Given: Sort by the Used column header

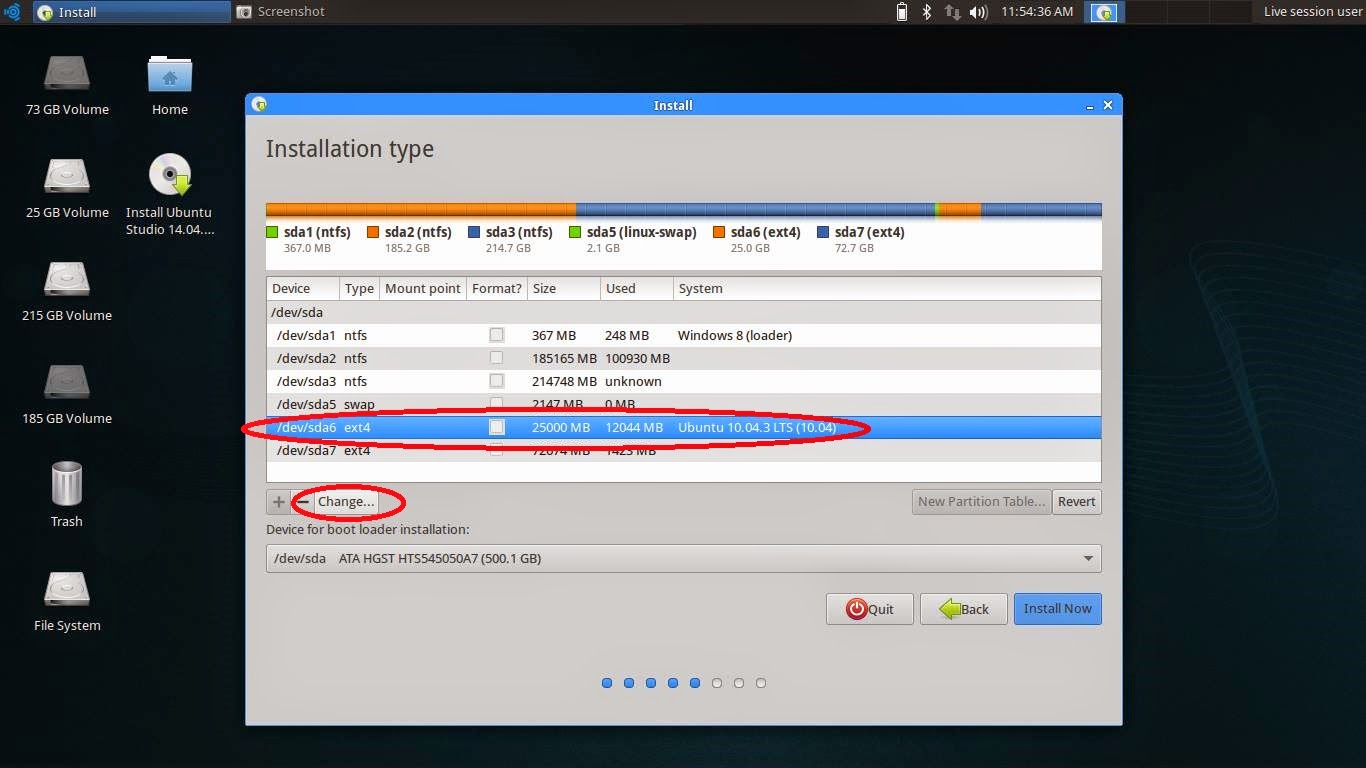Looking at the screenshot, I should [637, 288].
